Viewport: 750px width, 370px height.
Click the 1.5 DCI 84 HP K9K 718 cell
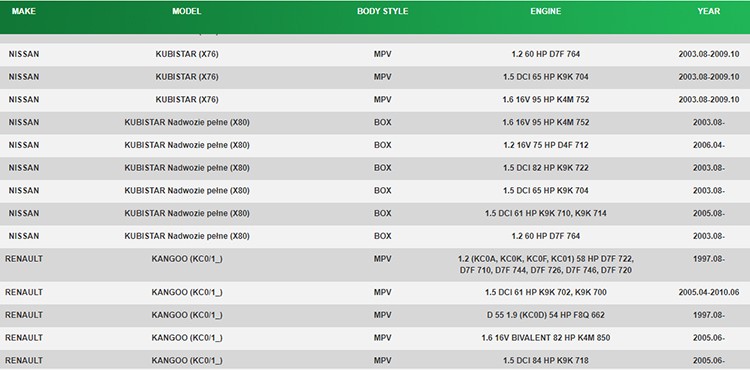(545, 360)
